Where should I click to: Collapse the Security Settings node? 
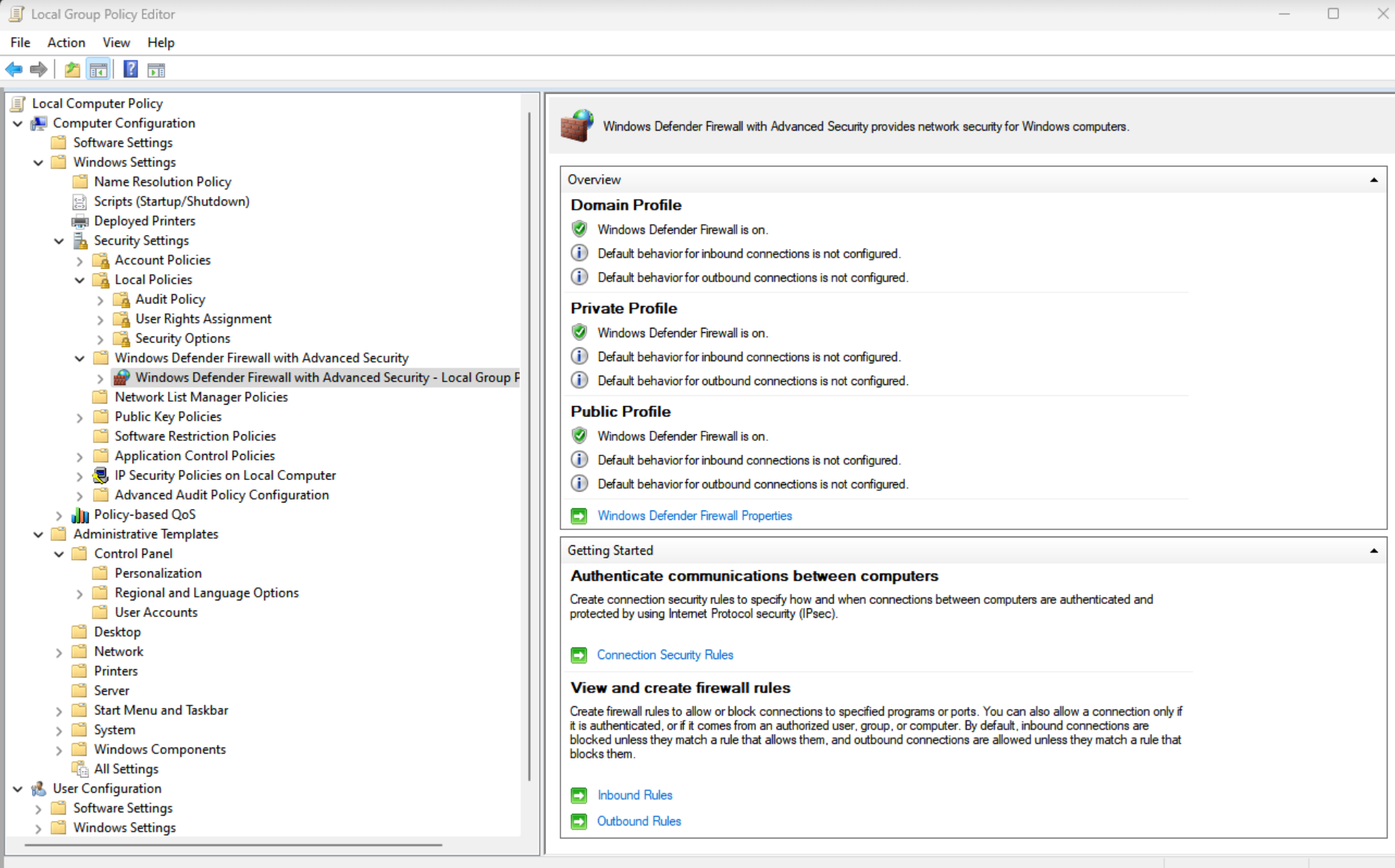click(59, 241)
